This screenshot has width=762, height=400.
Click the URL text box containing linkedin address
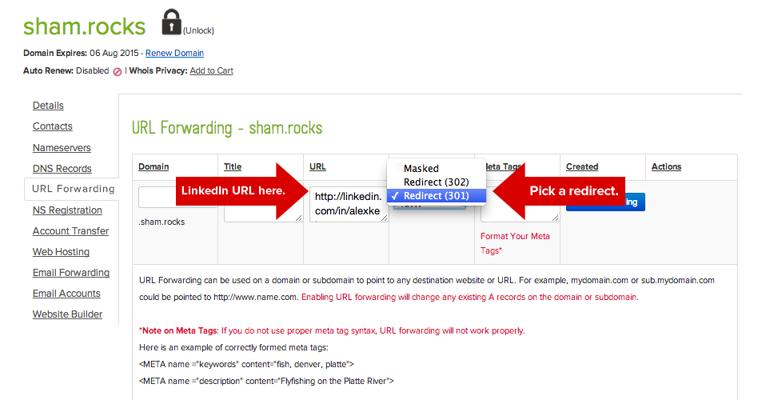point(347,204)
